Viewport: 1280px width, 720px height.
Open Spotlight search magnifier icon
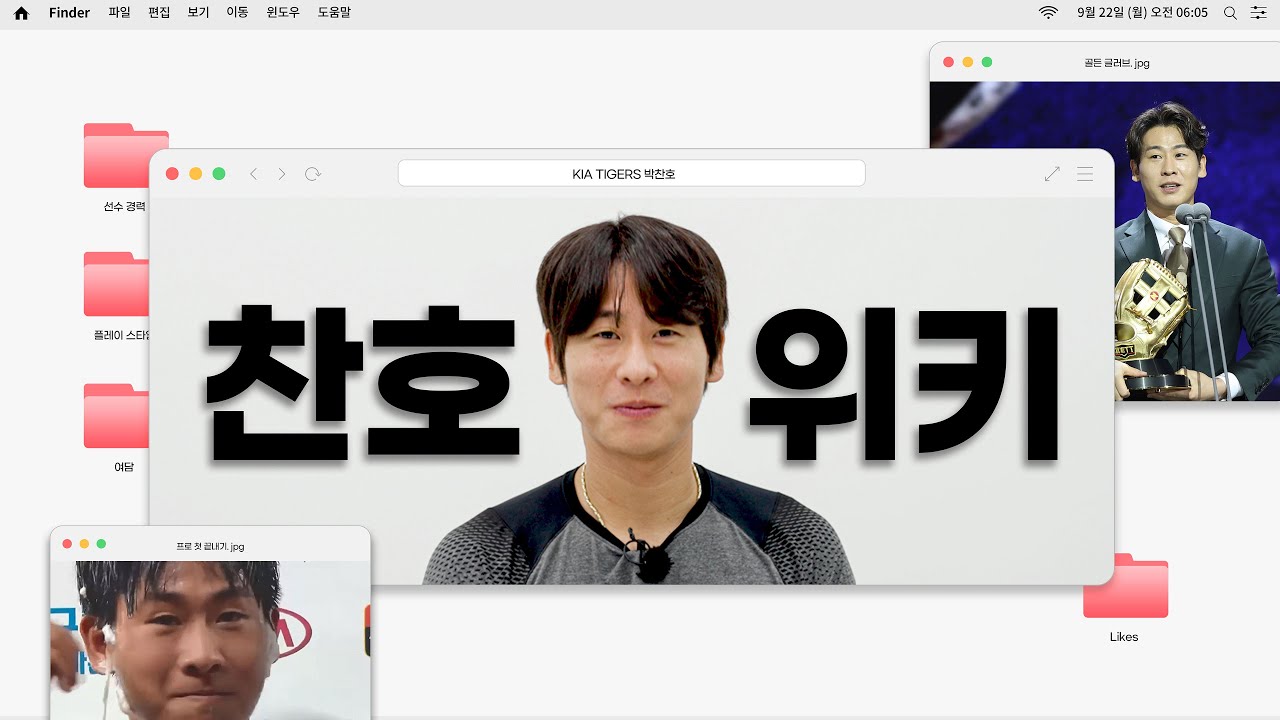(x=1230, y=13)
